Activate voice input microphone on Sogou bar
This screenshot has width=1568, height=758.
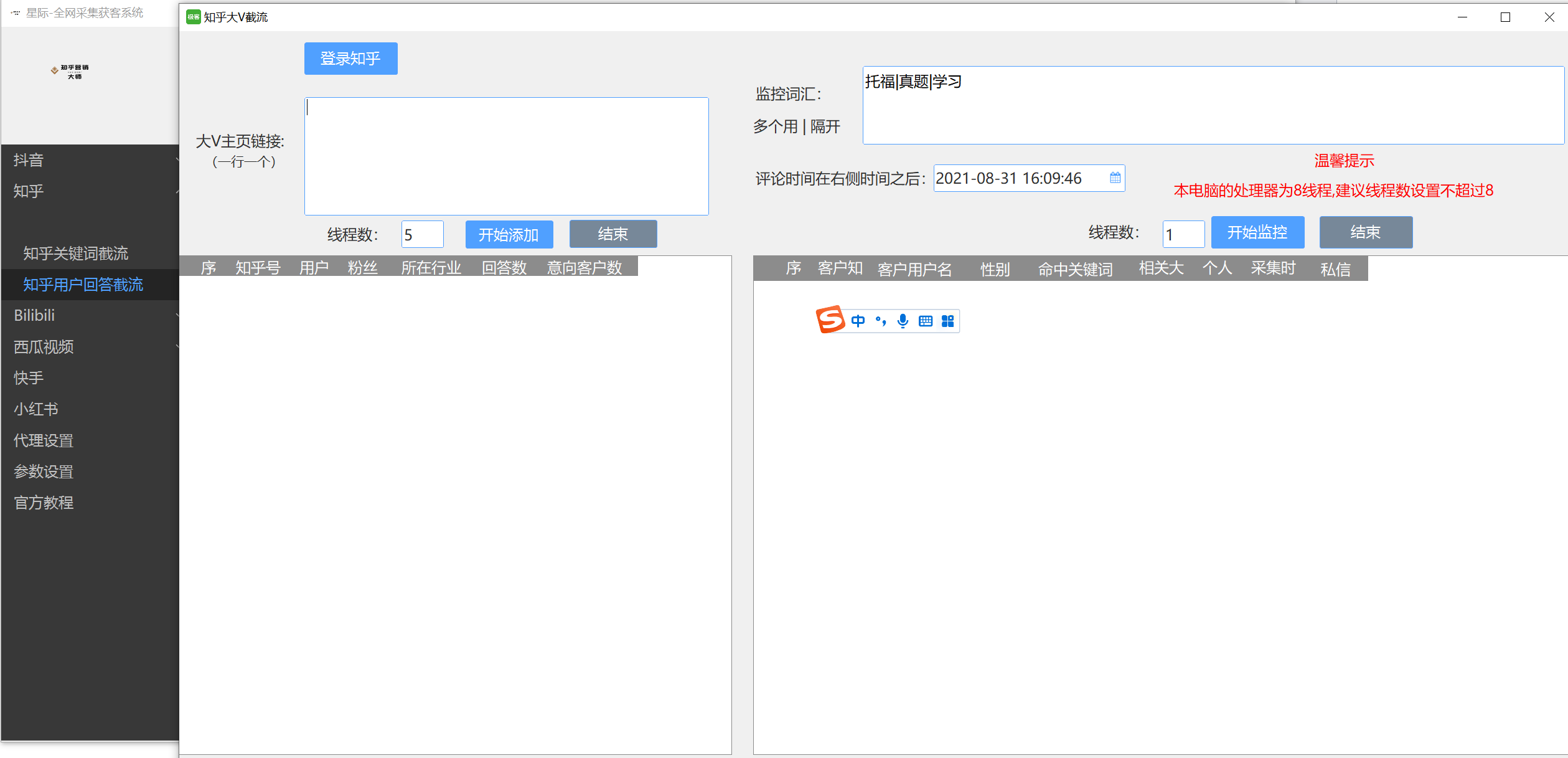(x=903, y=321)
